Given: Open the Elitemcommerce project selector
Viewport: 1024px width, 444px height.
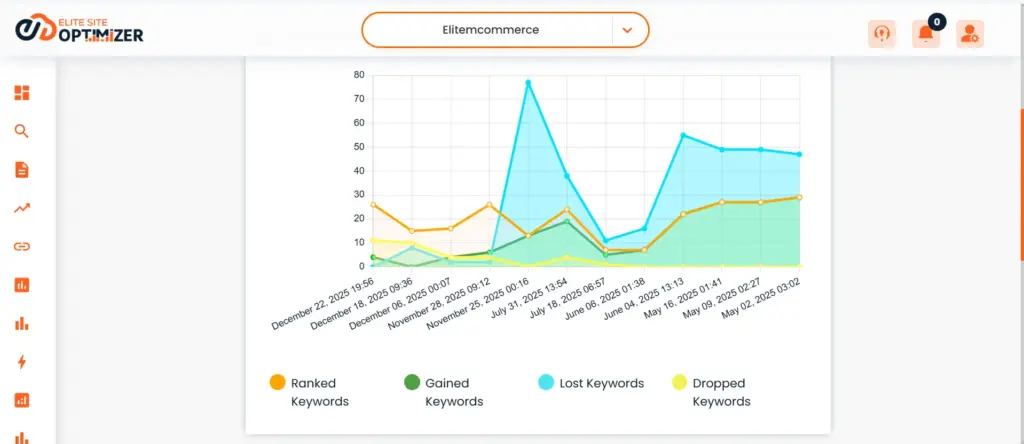Looking at the screenshot, I should pyautogui.click(x=490, y=30).
